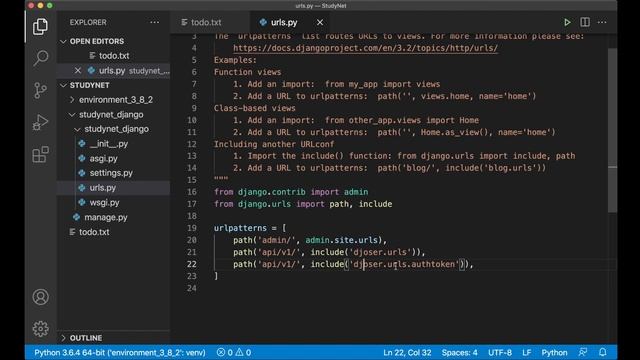640x360 pixels.
Task: Open the Explorer view icon
Action: click(x=40, y=27)
